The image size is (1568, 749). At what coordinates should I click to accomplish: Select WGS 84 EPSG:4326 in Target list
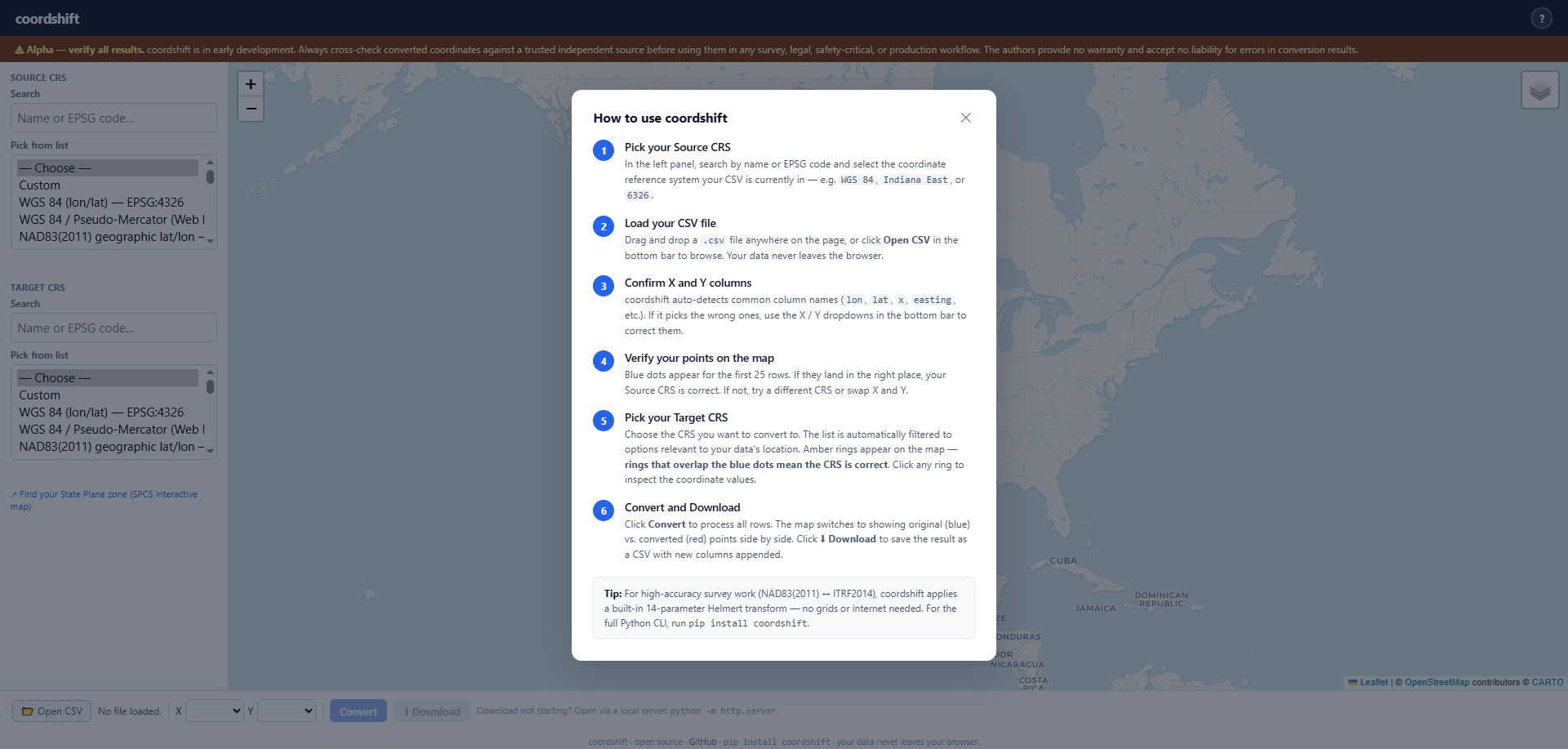click(x=108, y=412)
